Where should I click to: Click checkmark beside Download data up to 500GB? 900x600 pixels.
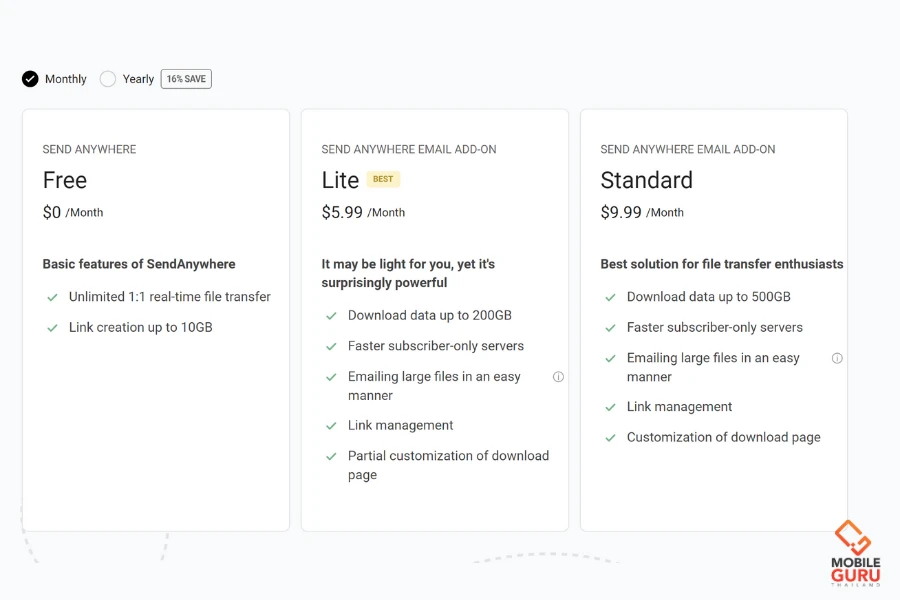(x=610, y=297)
